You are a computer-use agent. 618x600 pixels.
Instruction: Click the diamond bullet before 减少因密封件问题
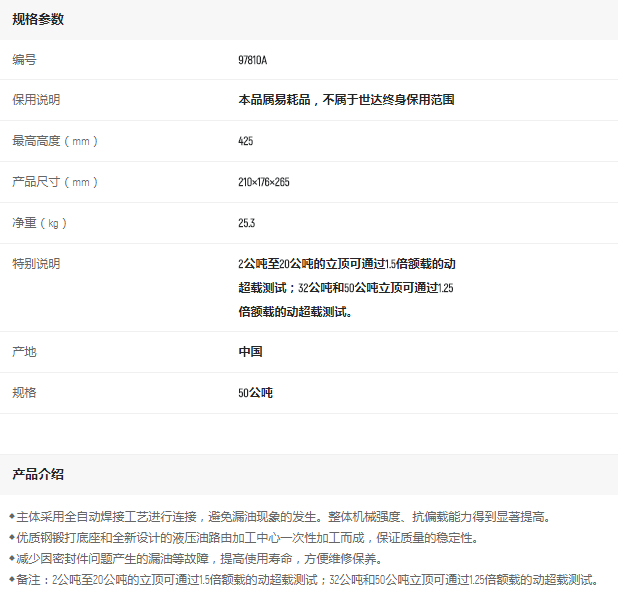12,559
